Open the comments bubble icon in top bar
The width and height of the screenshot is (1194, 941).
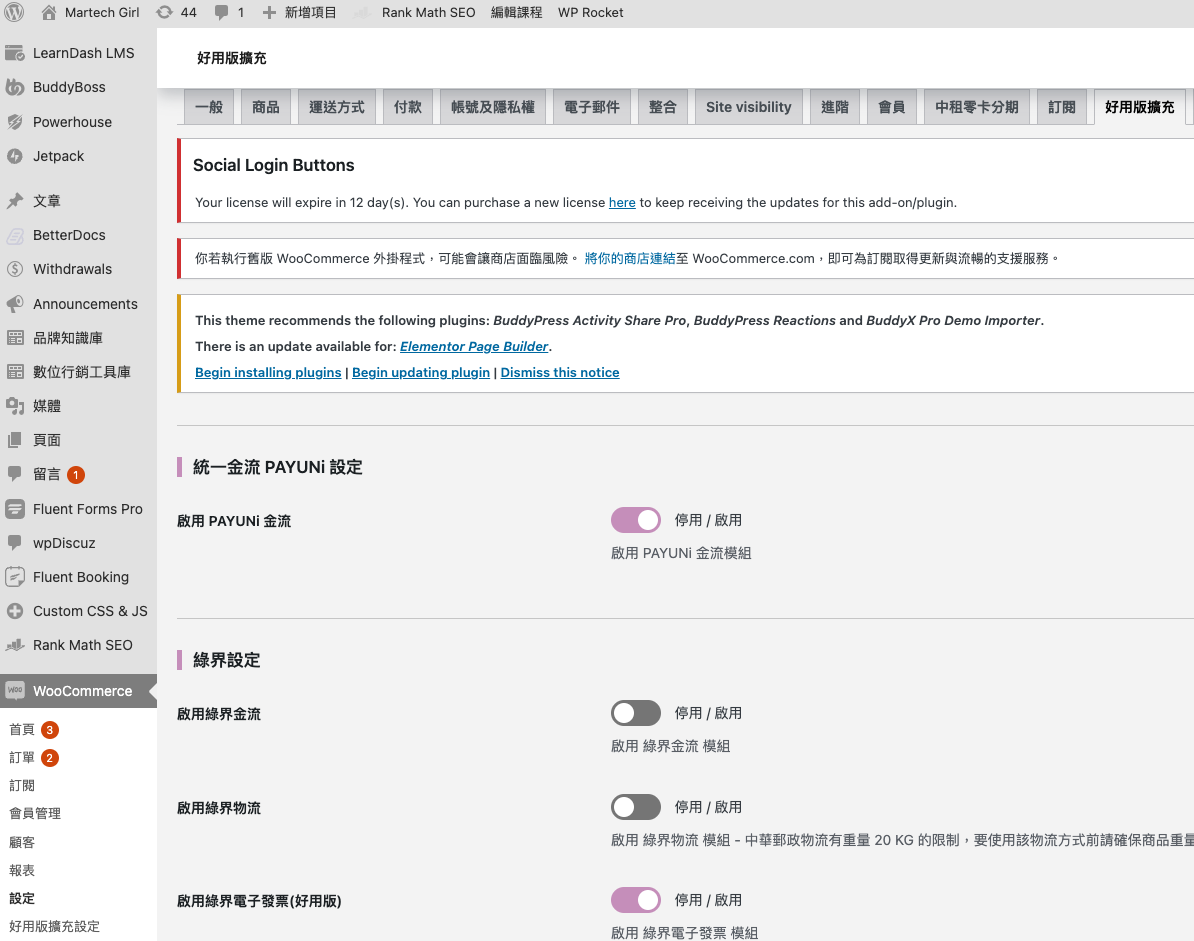click(x=222, y=13)
